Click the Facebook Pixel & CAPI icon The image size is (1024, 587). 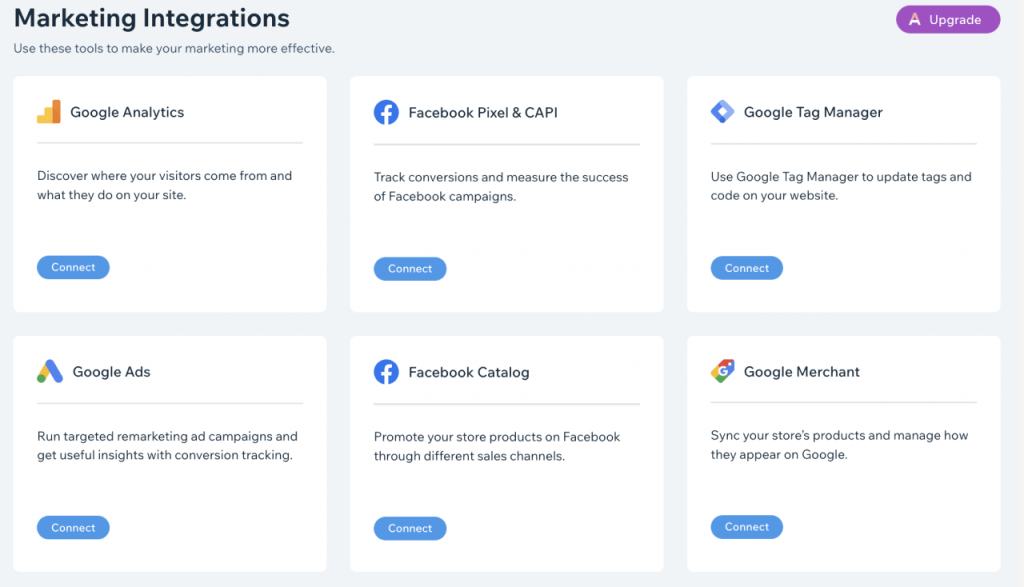pos(387,112)
